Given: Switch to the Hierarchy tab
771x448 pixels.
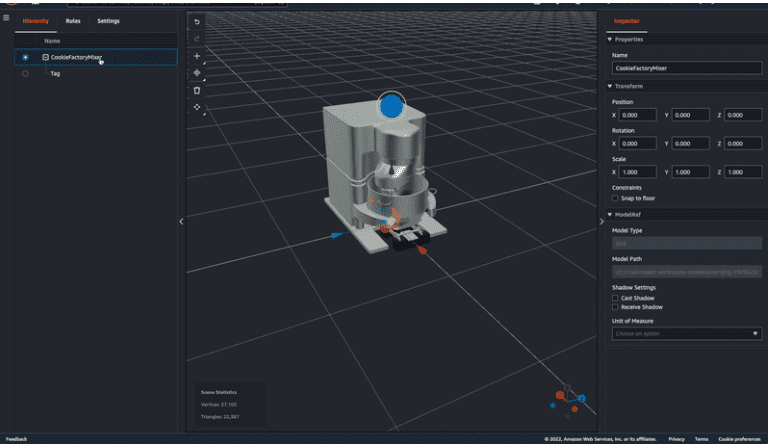Looking at the screenshot, I should (x=35, y=21).
